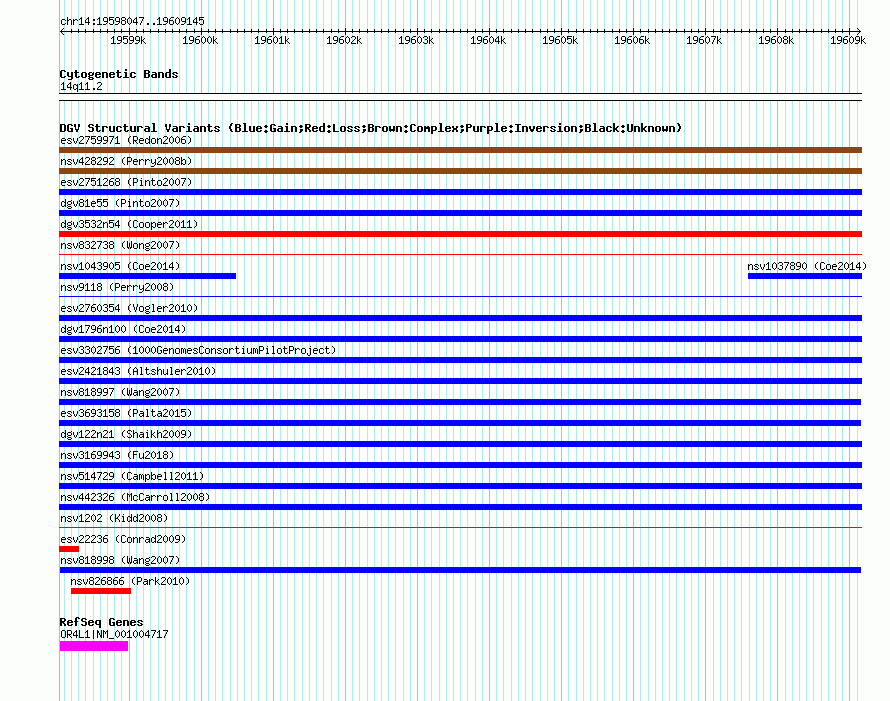This screenshot has height=701, width=890.
Task: Click the esv3302756 blue gain bar
Action: pos(460,360)
